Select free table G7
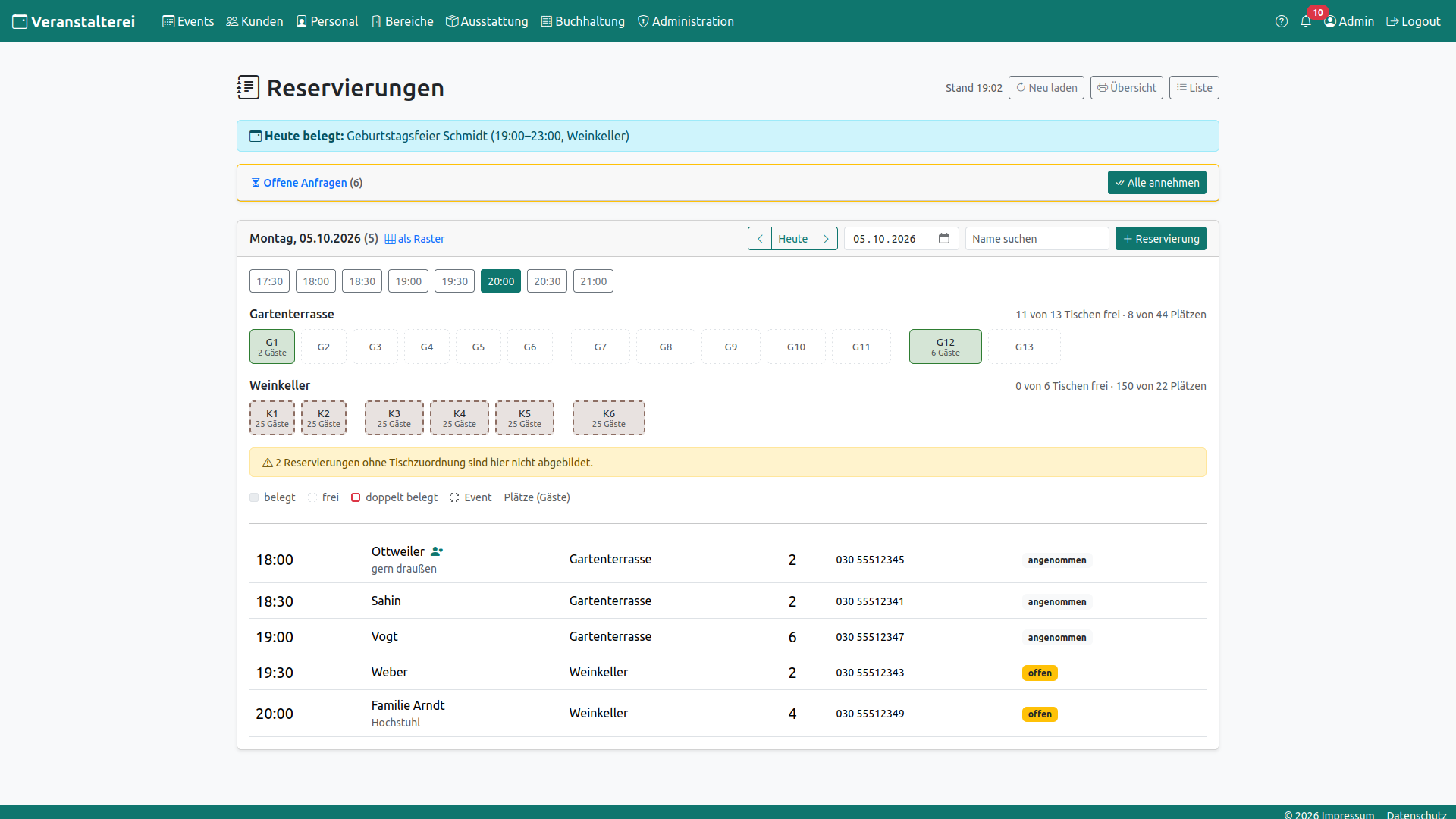The image size is (1456, 819). tap(601, 347)
